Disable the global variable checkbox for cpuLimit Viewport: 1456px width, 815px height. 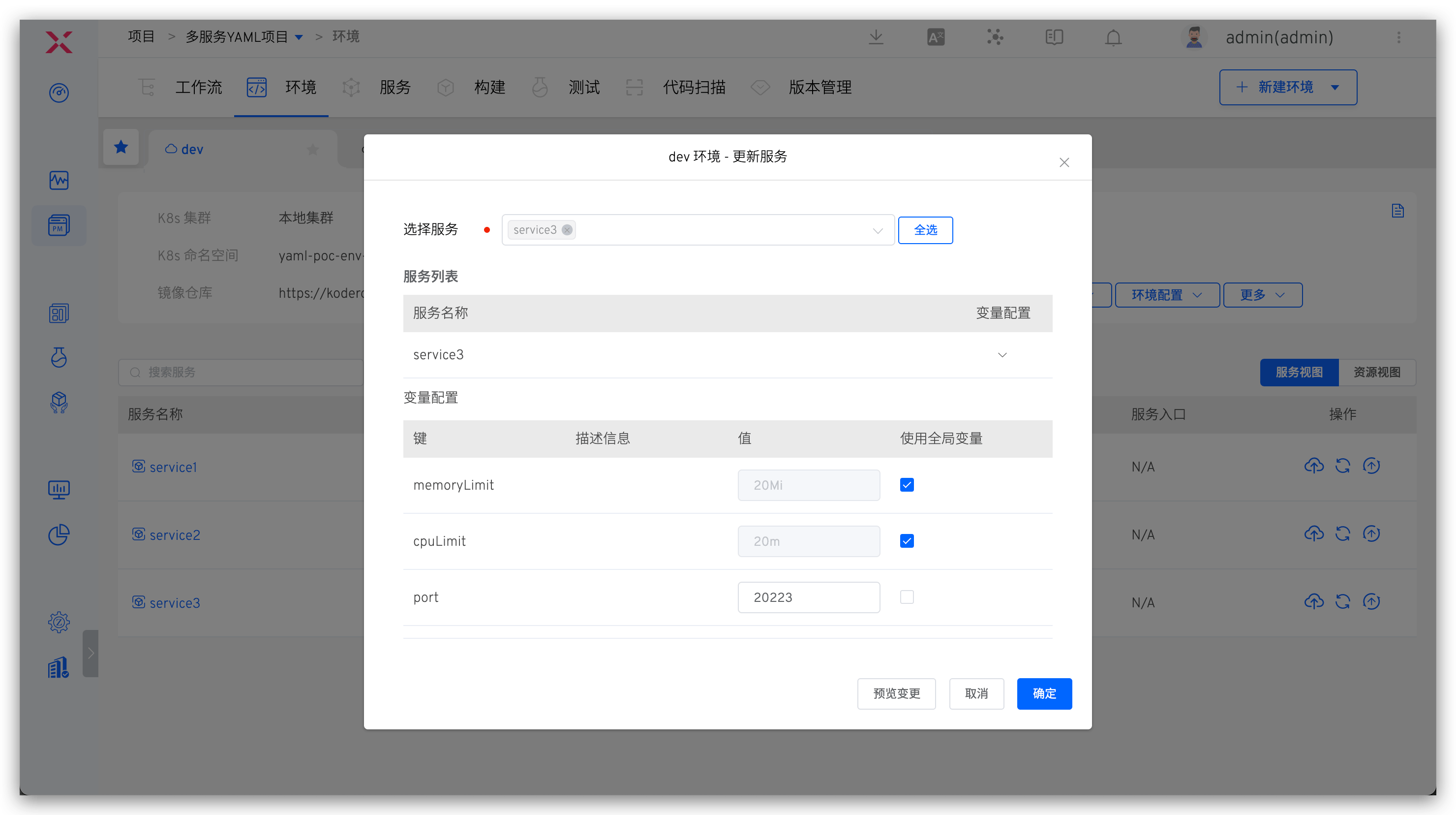coord(907,541)
